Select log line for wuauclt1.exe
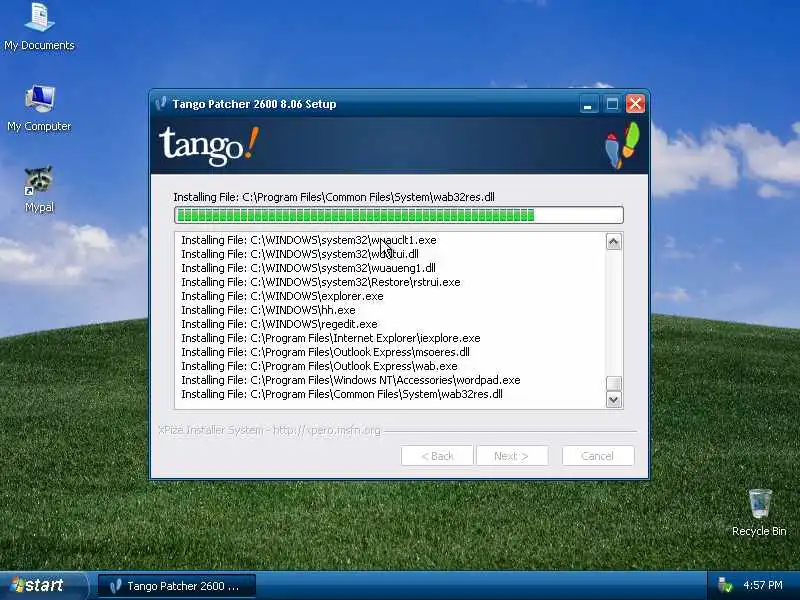800x600 pixels. point(309,240)
